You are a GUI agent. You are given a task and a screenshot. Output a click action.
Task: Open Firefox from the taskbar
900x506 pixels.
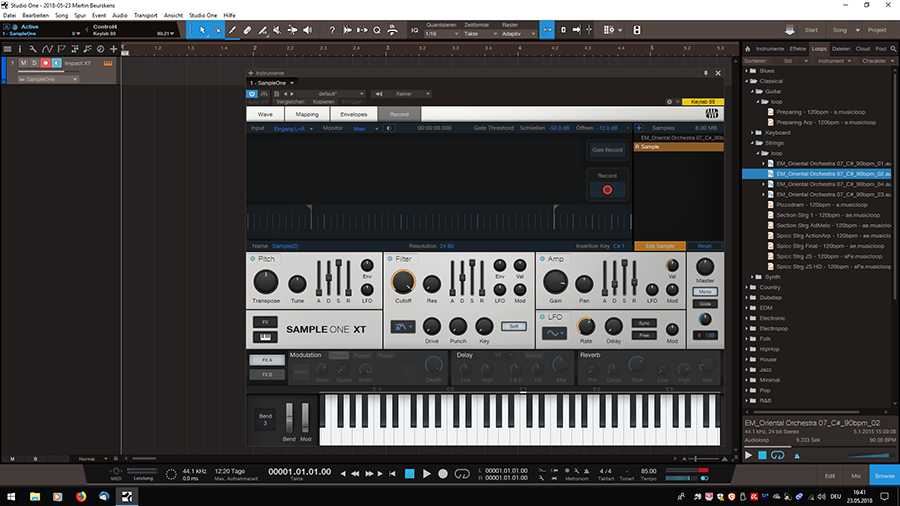[x=81, y=496]
